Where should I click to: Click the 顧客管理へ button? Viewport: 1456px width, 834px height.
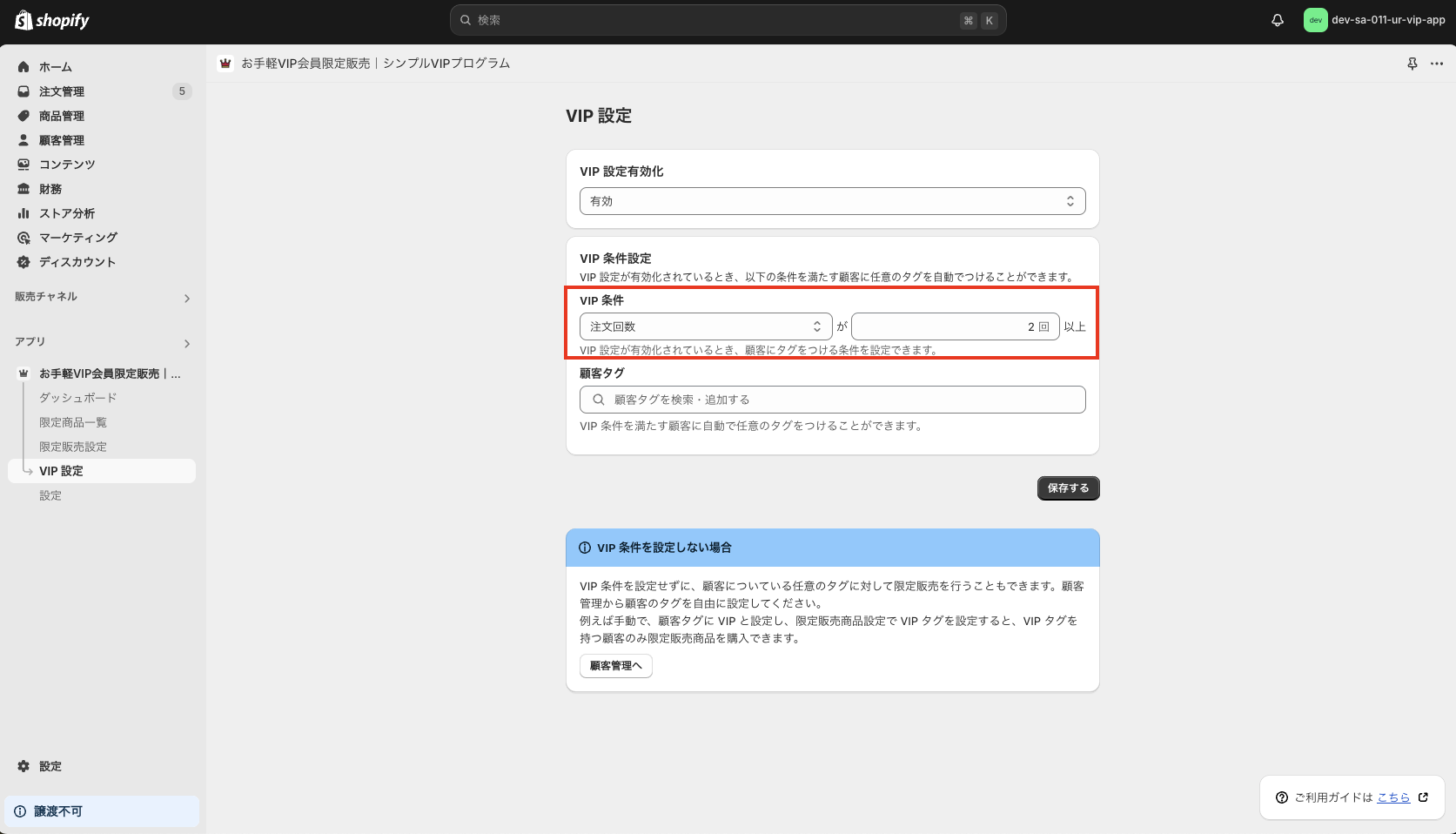click(x=616, y=666)
